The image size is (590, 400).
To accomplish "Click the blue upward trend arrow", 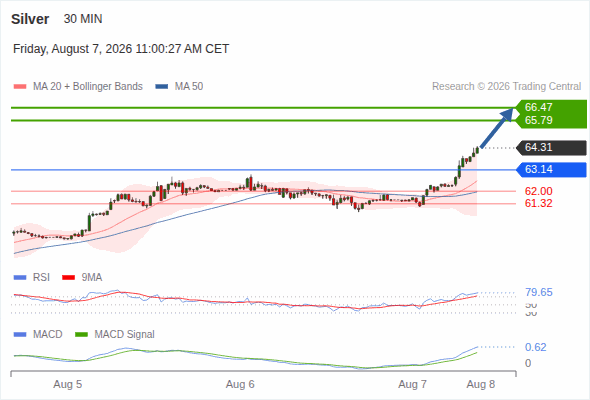I will click(497, 128).
